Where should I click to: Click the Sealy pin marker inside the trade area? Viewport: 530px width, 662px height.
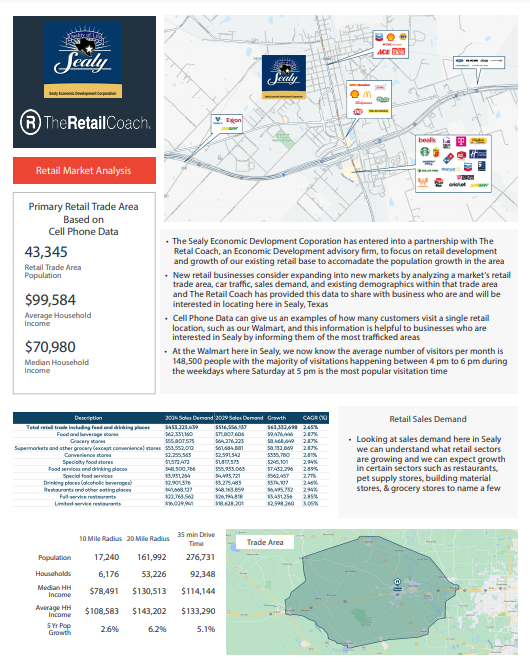[397, 585]
